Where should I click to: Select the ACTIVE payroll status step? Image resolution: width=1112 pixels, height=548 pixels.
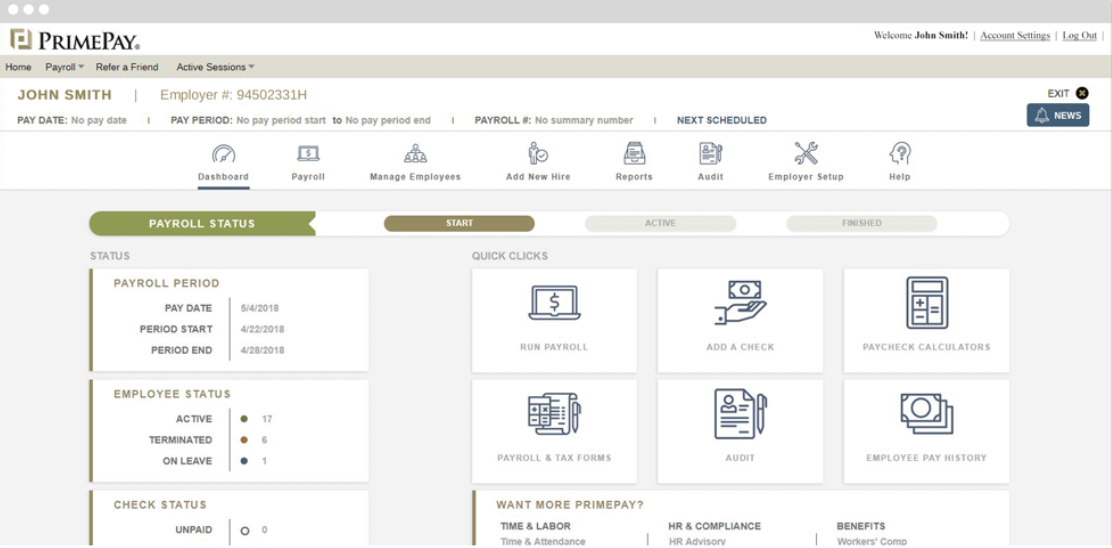pos(660,223)
